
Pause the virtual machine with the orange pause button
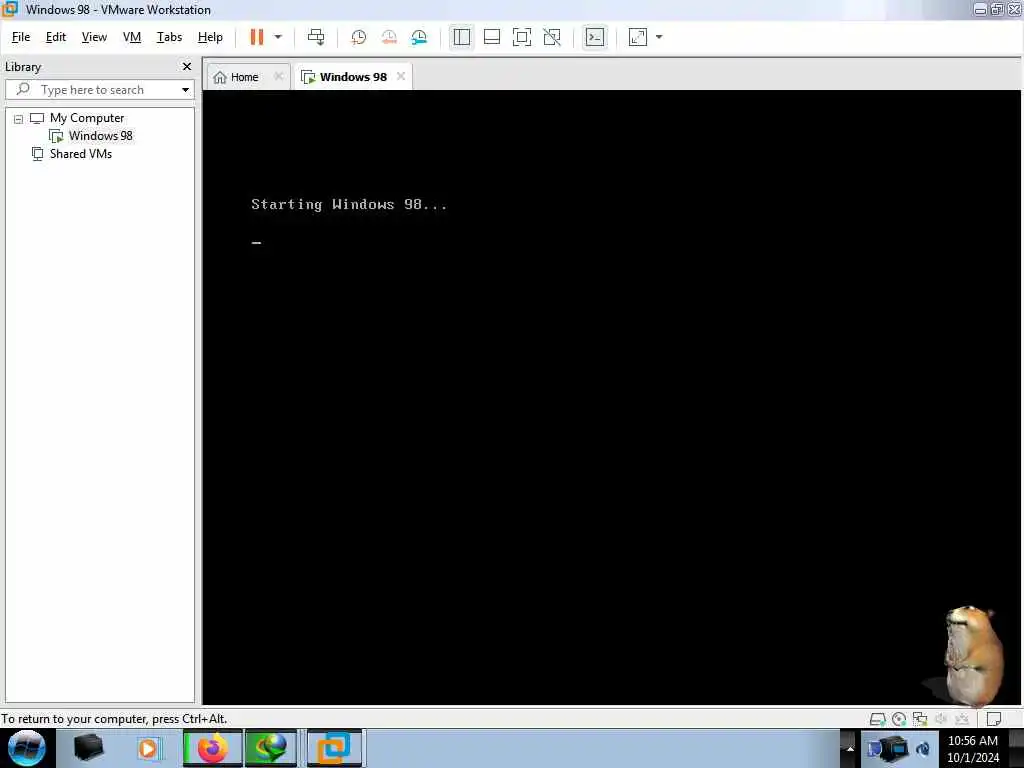tap(257, 37)
